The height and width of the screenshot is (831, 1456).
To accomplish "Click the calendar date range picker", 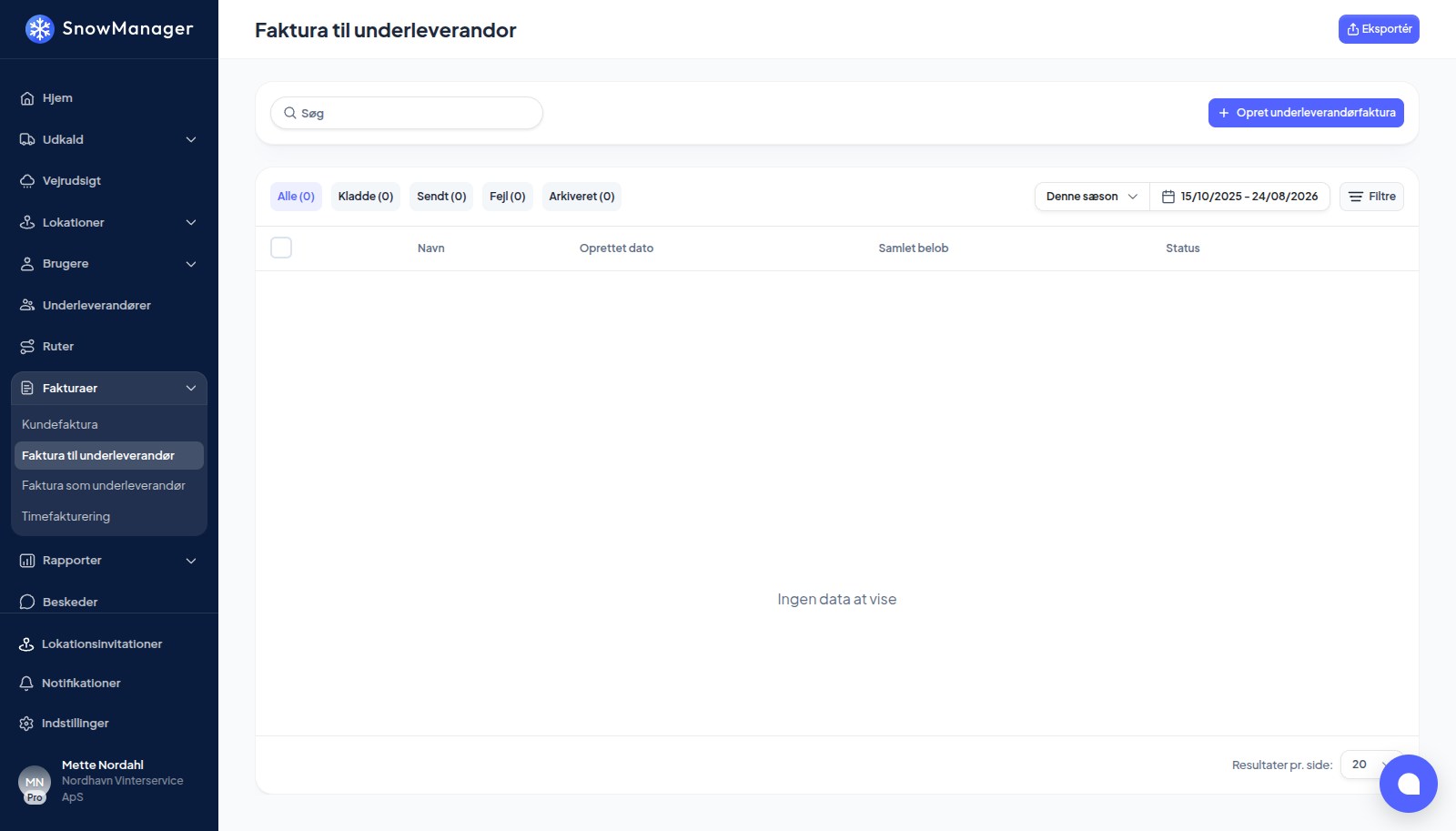I will click(x=1239, y=197).
